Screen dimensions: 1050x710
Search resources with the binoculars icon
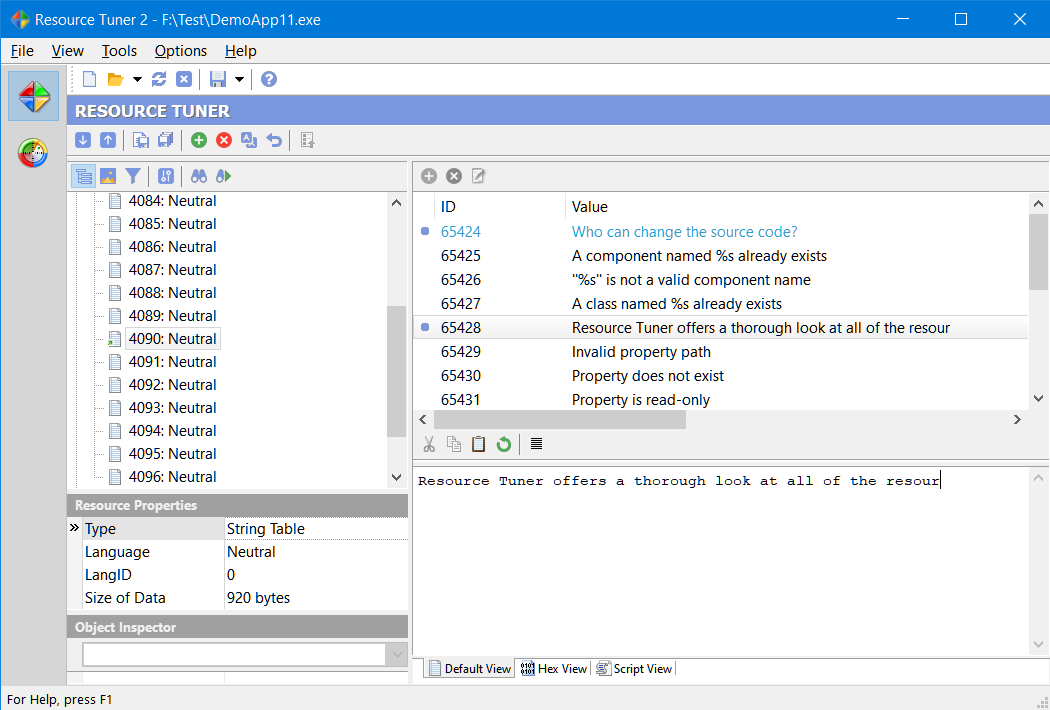coord(199,176)
